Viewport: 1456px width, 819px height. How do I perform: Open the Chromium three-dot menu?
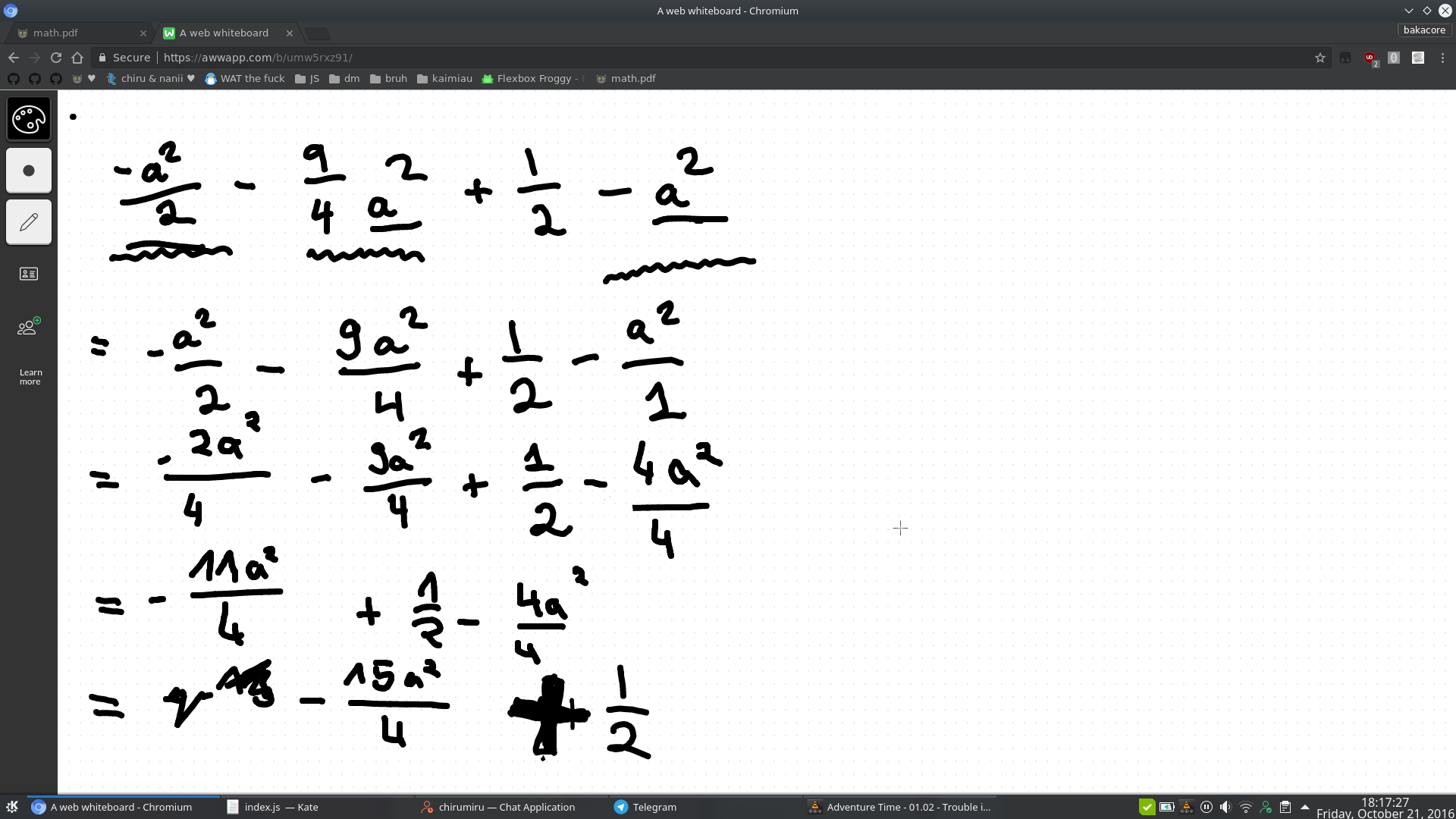coord(1442,58)
